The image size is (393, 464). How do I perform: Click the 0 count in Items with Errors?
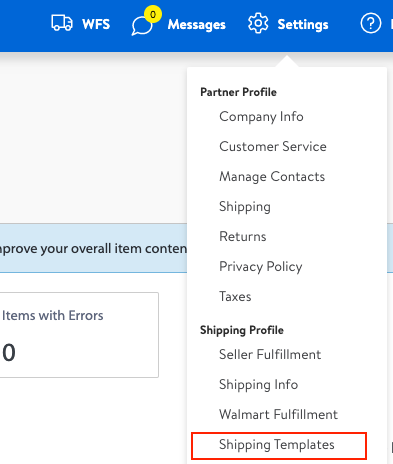[9, 353]
